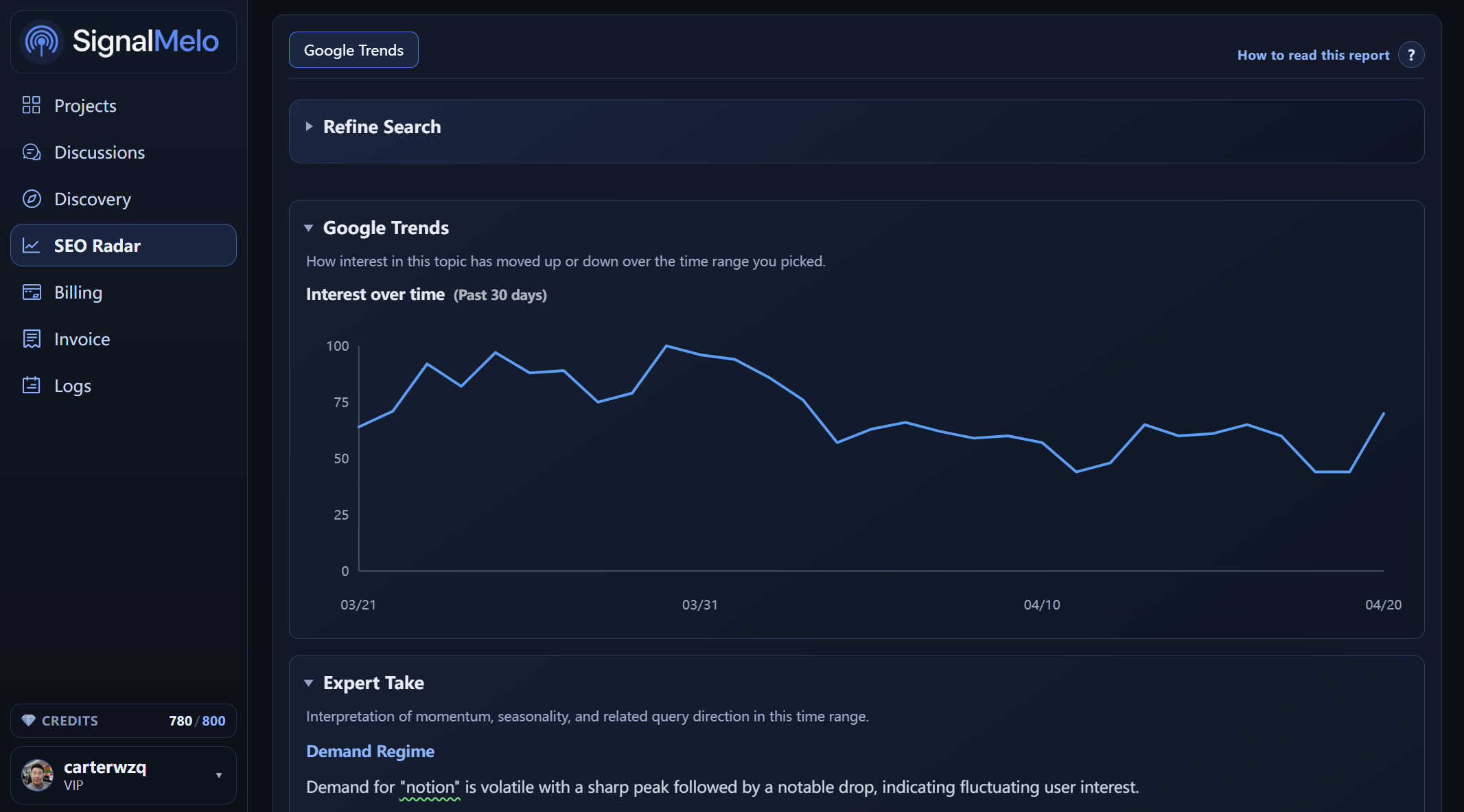Click the Billing card icon
Viewport: 1464px width, 812px height.
pos(32,292)
